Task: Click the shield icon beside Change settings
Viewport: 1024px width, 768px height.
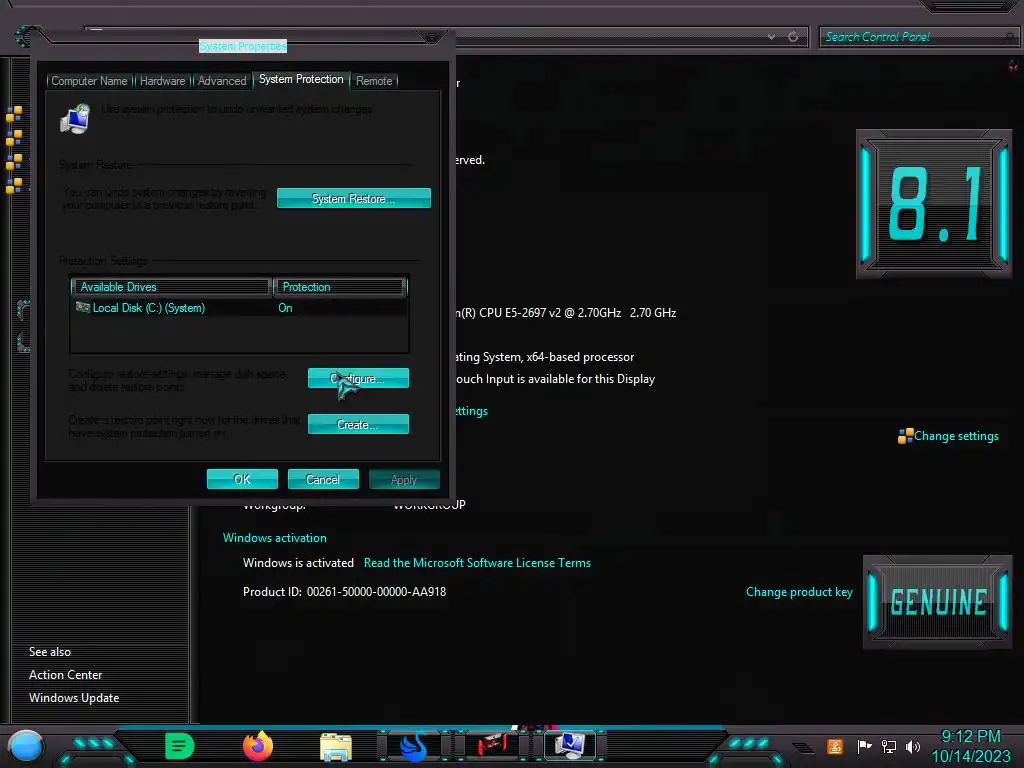Action: [x=905, y=436]
